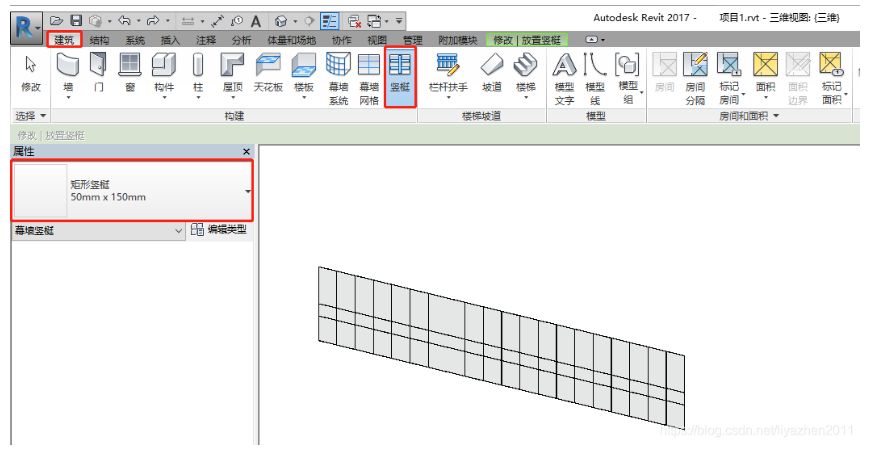Open the Undo history dropdown arrow
The width and height of the screenshot is (869, 452).
click(x=138, y=21)
